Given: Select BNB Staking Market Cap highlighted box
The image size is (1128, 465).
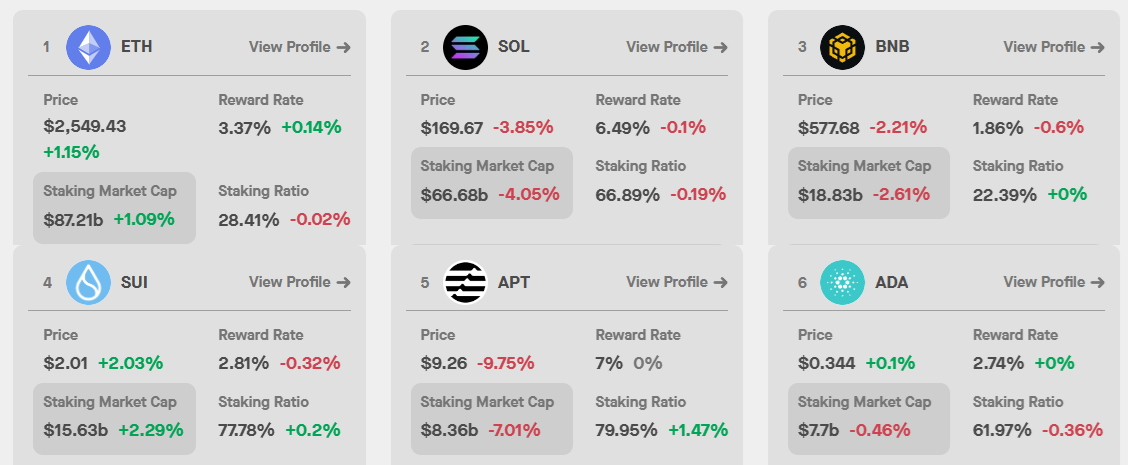Looking at the screenshot, I should 868,183.
